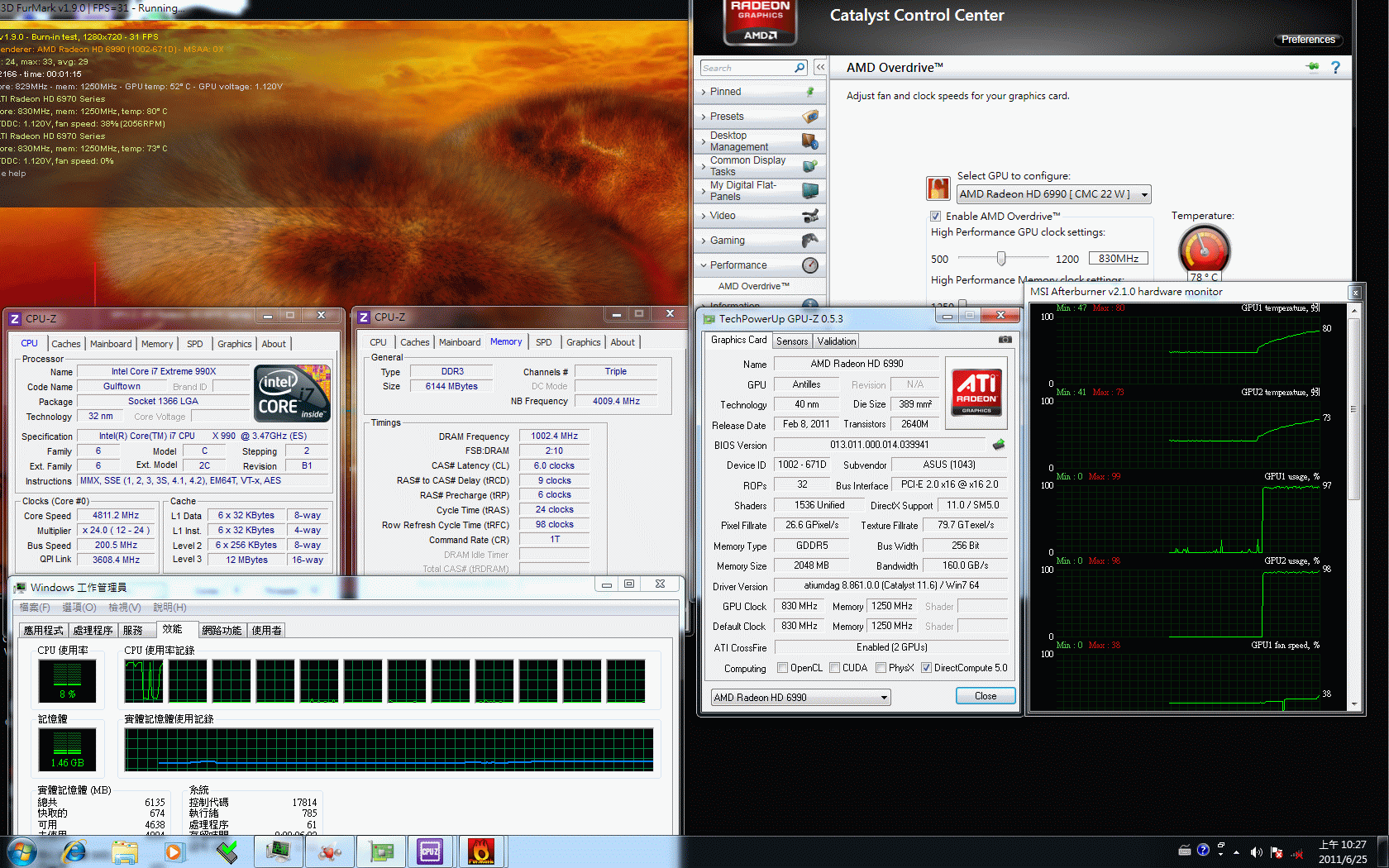Screen dimensions: 1389x868
Task: Expand the Presets section
Action: click(x=704, y=117)
